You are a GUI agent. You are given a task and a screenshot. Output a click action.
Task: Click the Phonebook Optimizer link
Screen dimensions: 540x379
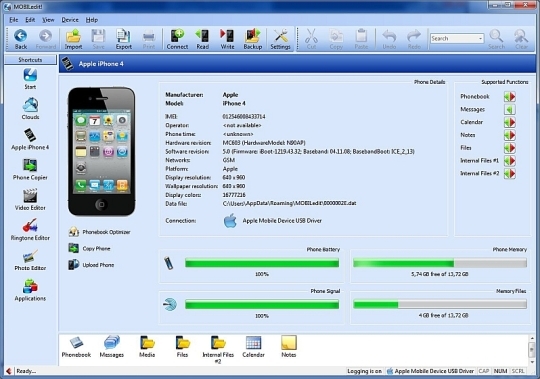pyautogui.click(x=106, y=232)
